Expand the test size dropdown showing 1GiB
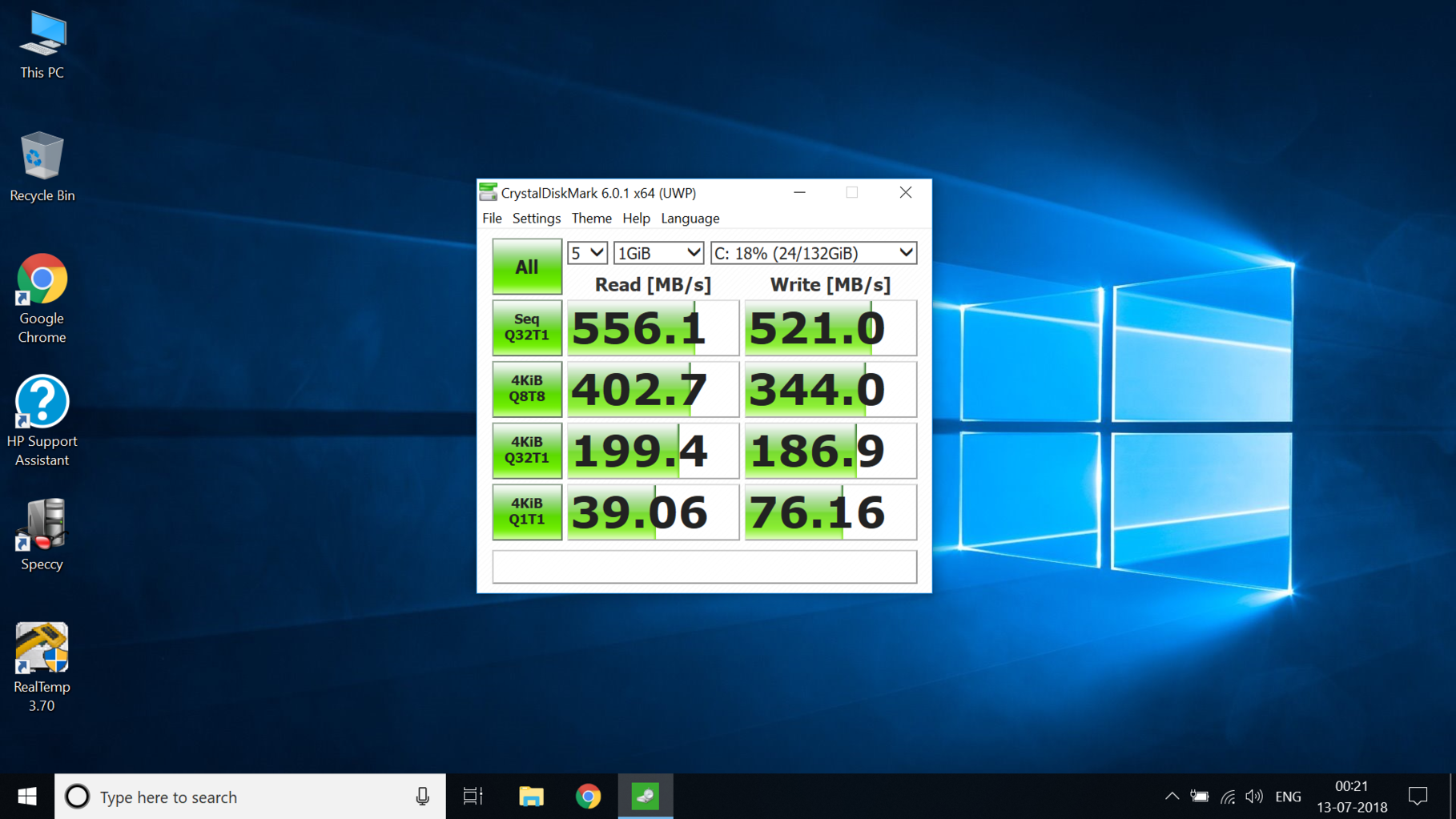 tap(658, 253)
